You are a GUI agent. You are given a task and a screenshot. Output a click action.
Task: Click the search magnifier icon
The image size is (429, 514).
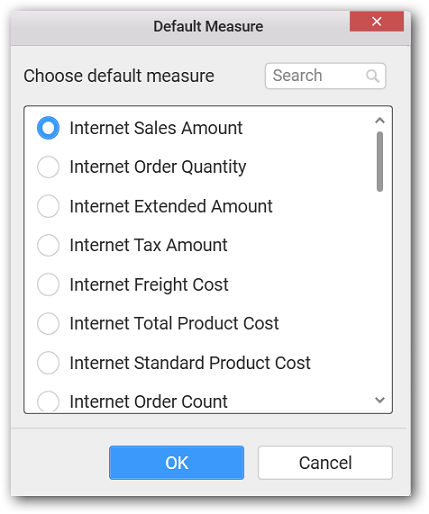click(372, 76)
